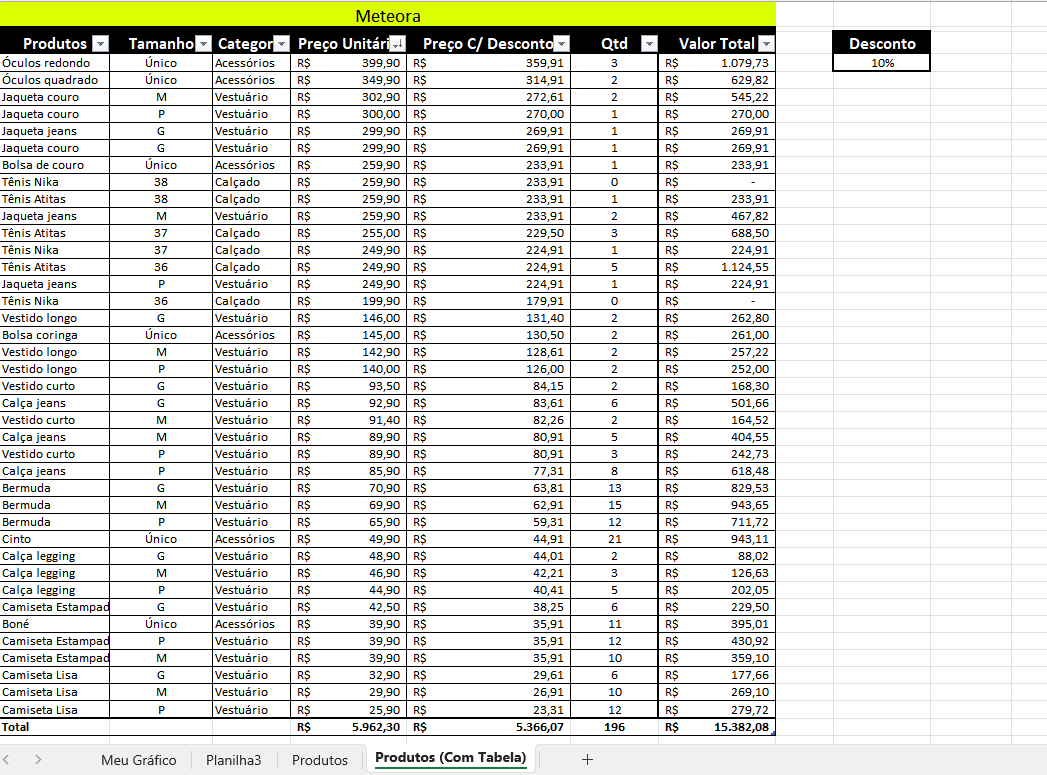Click the 711,72 total value cell
The width and height of the screenshot is (1047, 775).
click(716, 522)
